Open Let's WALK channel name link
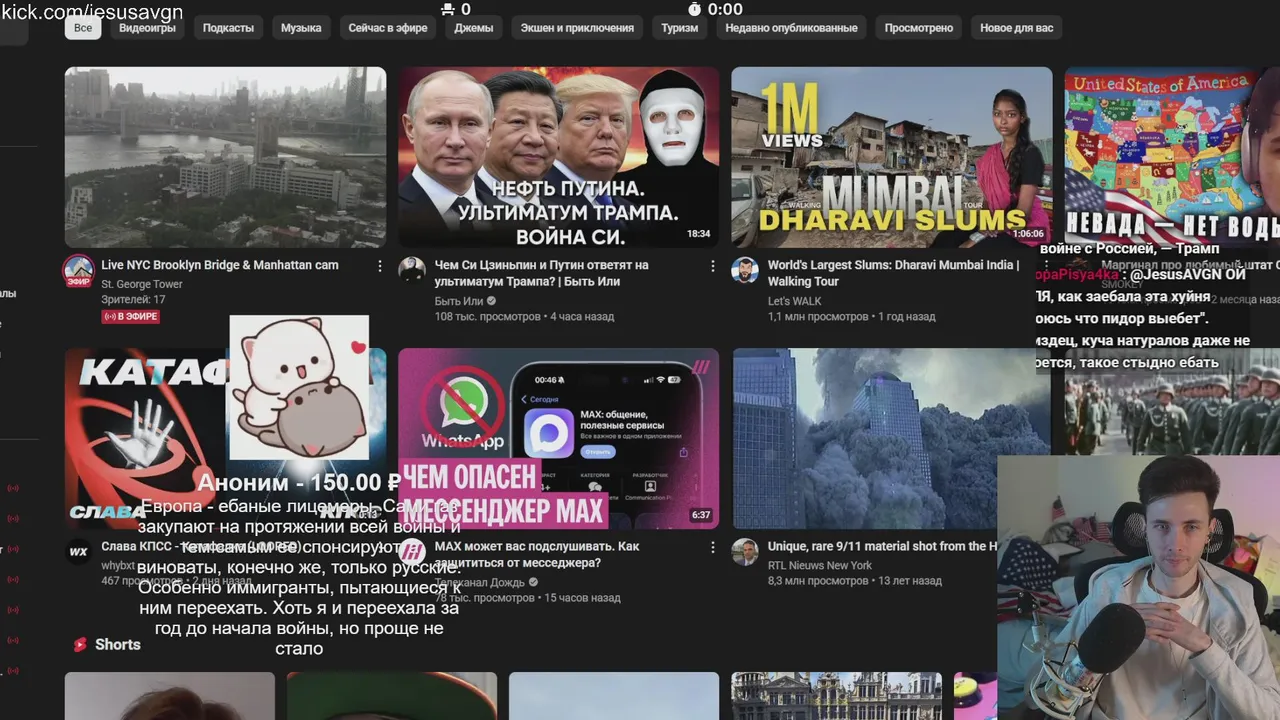Image resolution: width=1280 pixels, height=720 pixels. tap(795, 301)
